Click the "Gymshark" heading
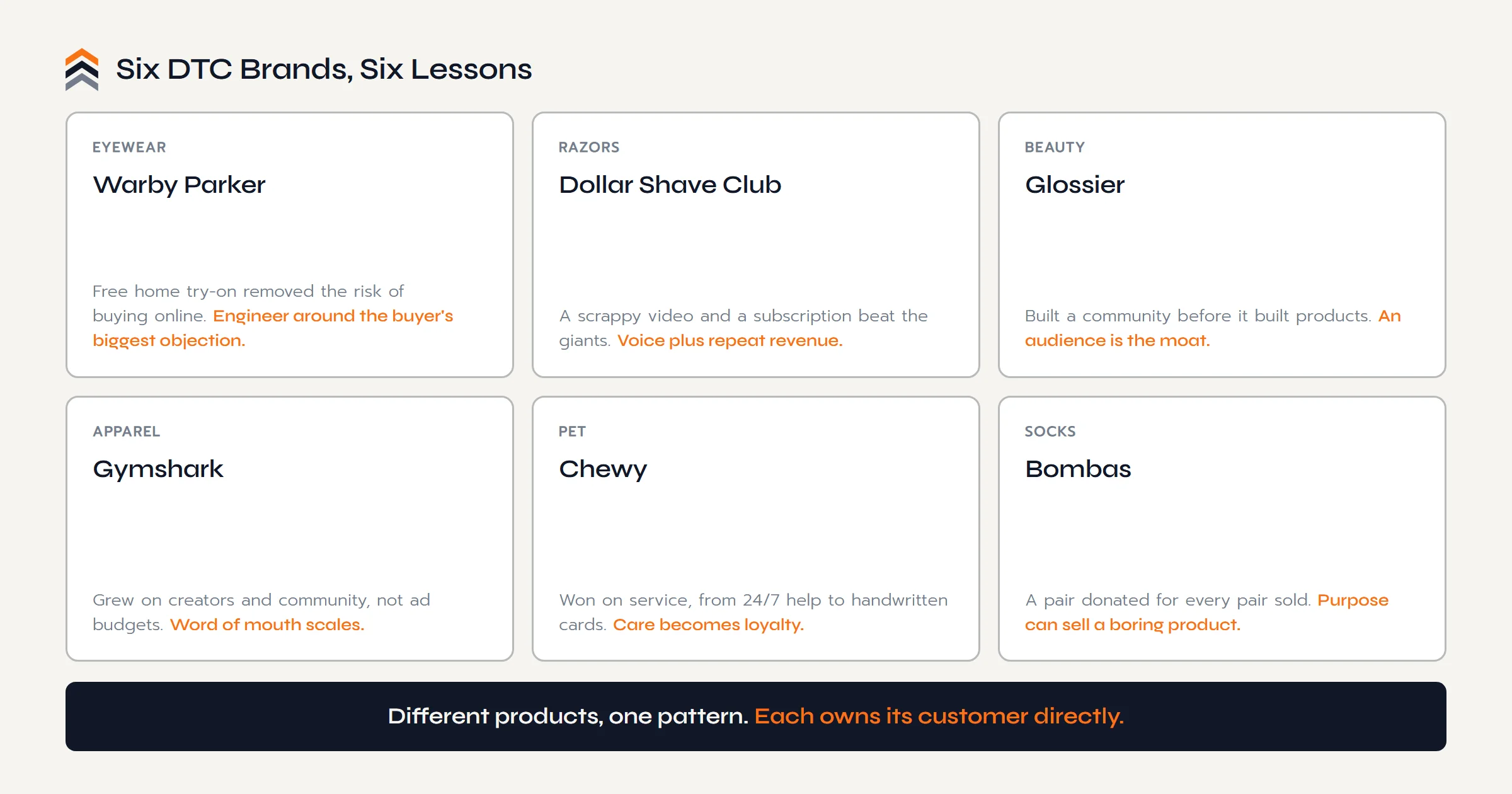This screenshot has height=794, width=1512. point(157,469)
